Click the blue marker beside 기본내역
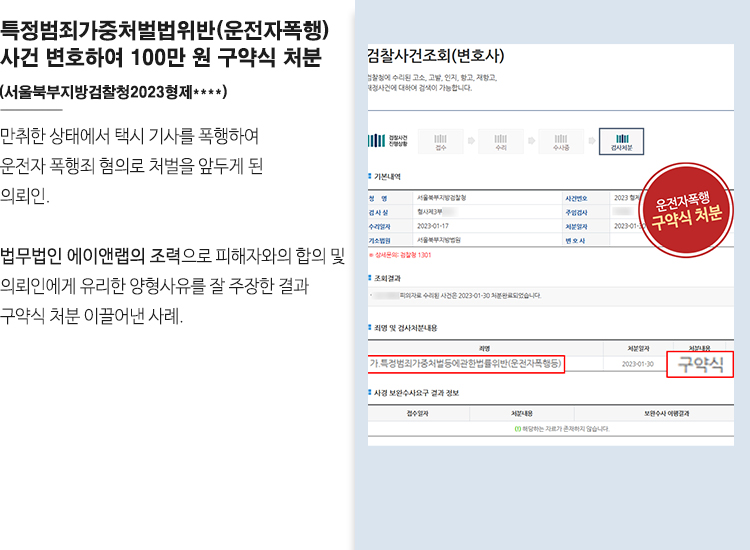 pos(370,177)
